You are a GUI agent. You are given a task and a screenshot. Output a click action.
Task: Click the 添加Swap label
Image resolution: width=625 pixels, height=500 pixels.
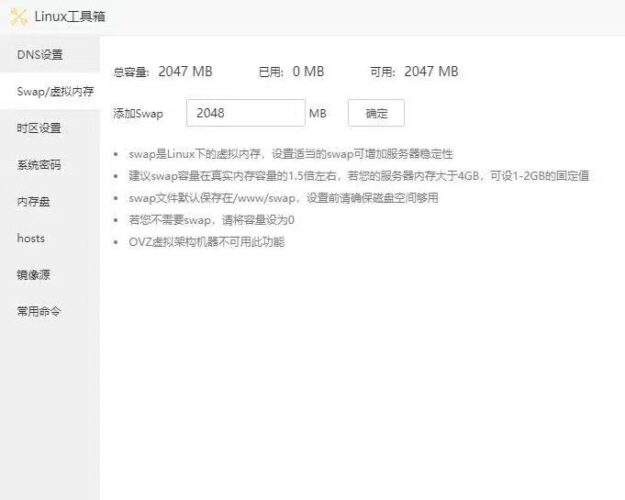pyautogui.click(x=138, y=114)
